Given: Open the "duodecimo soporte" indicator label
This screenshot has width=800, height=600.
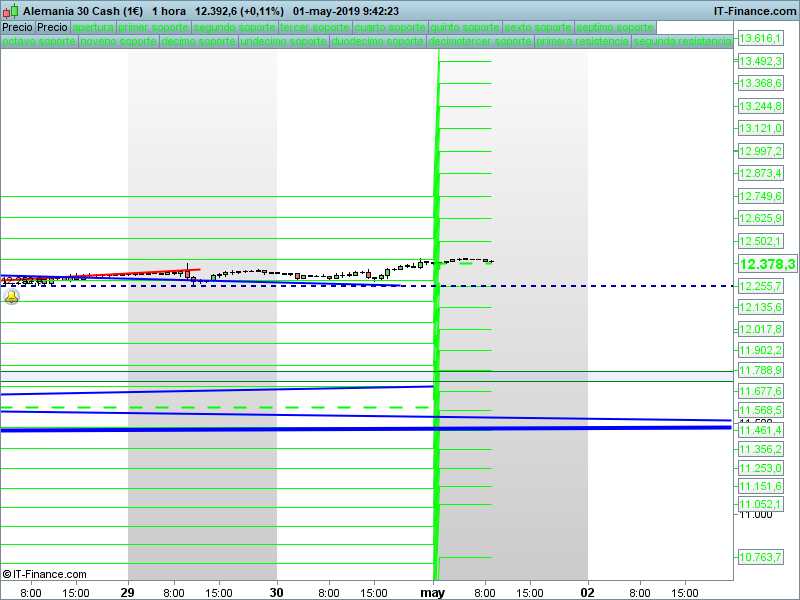Looking at the screenshot, I should click(x=377, y=42).
